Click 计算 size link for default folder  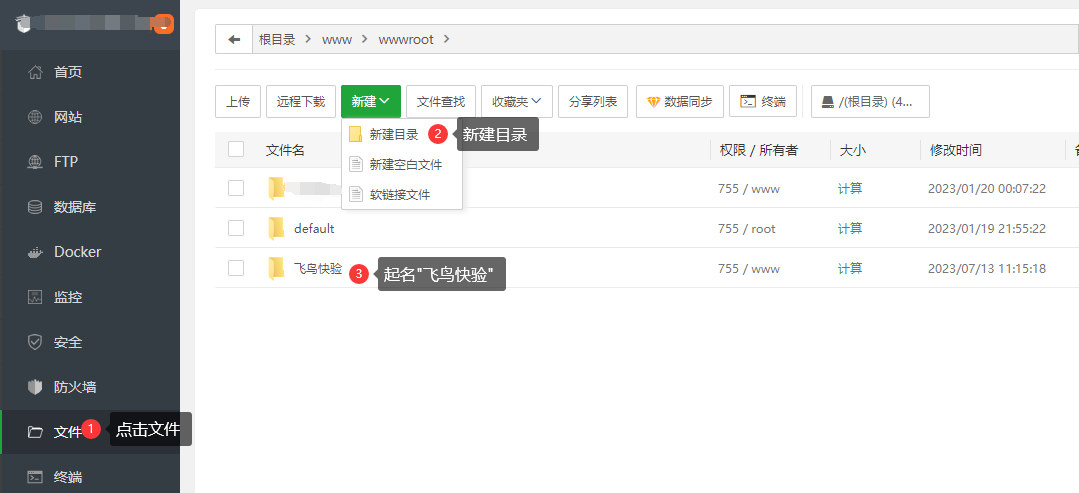(850, 228)
